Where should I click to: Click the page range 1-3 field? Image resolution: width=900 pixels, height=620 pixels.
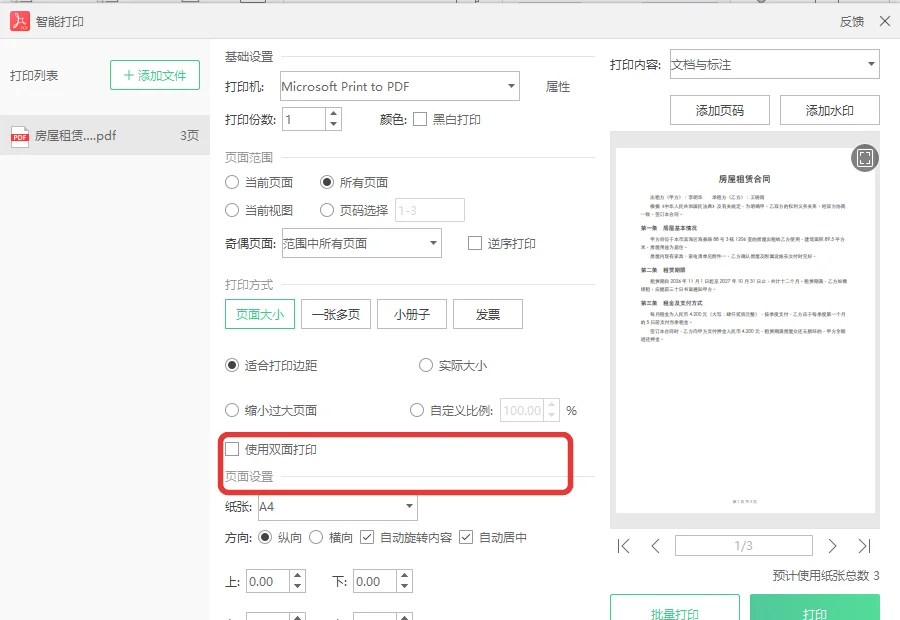430,210
